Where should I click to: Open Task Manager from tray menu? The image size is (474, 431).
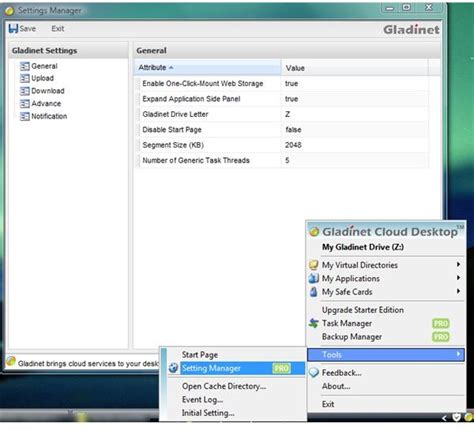pyautogui.click(x=386, y=323)
